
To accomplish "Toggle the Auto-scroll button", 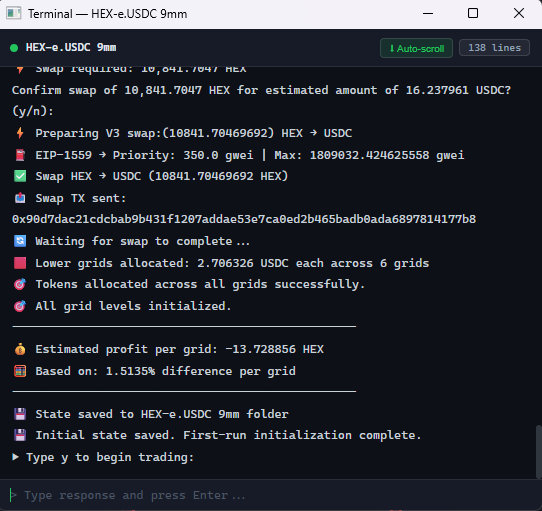I will 416,48.
